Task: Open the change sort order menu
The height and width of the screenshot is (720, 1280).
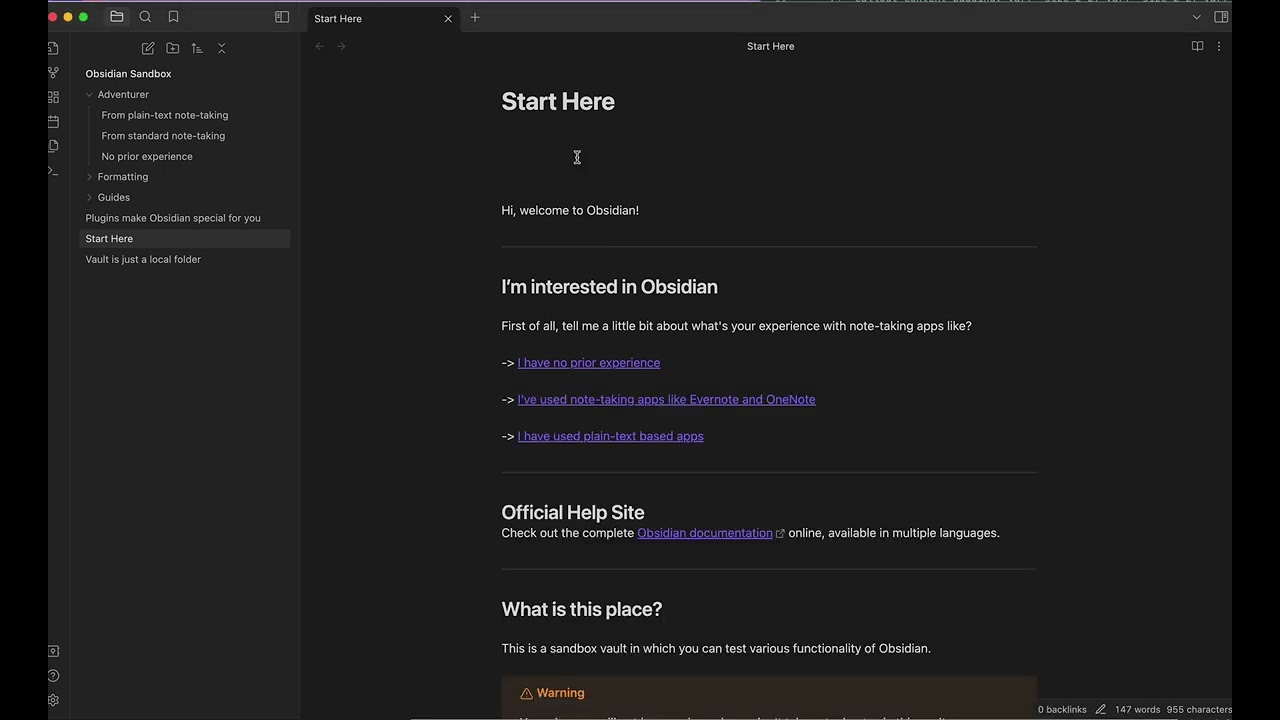Action: point(197,48)
